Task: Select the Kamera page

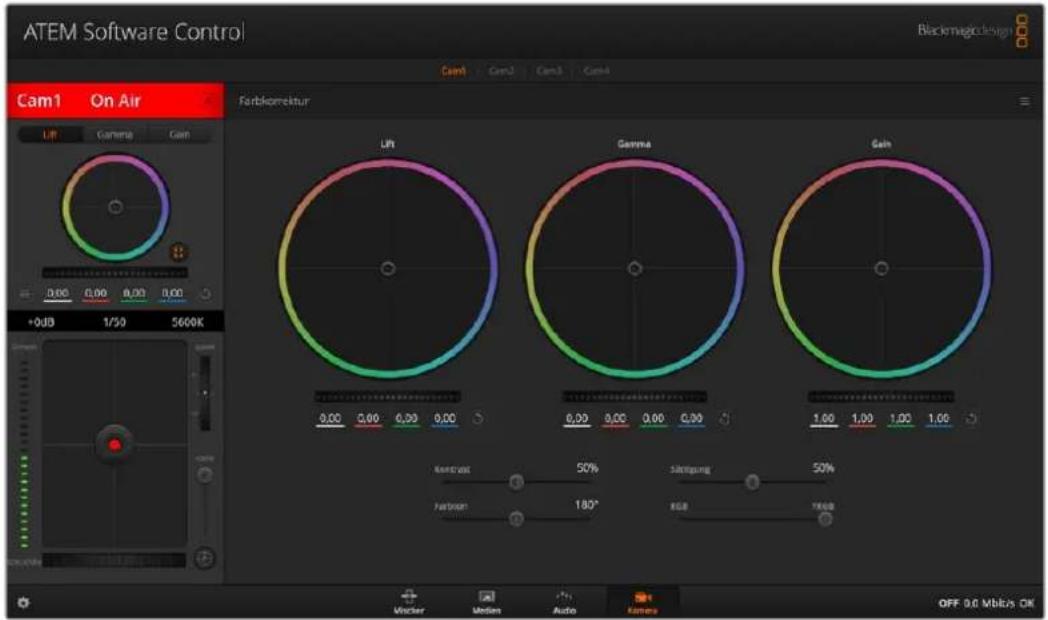Action: (x=642, y=602)
